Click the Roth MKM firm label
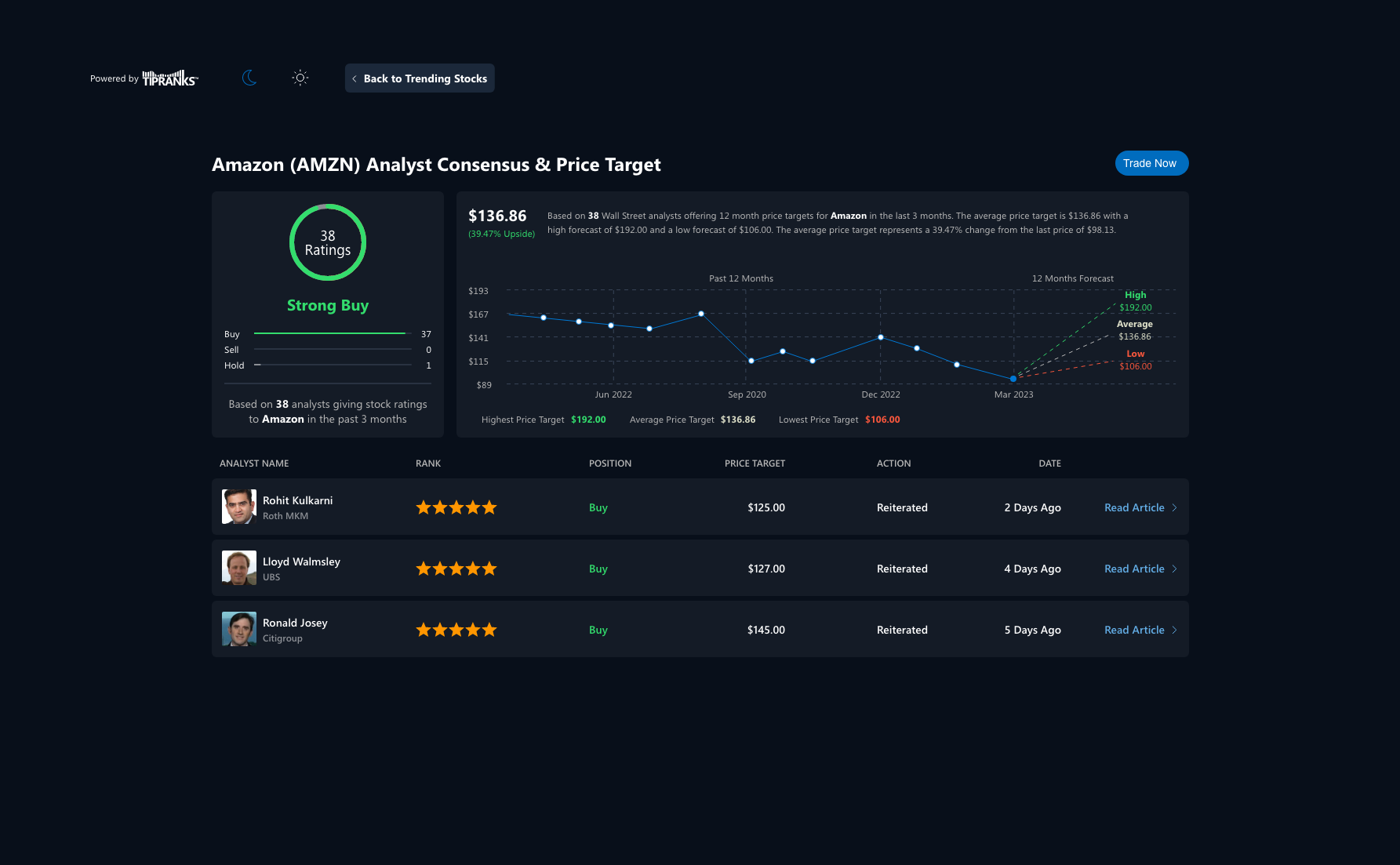The width and height of the screenshot is (1400, 865). (285, 516)
